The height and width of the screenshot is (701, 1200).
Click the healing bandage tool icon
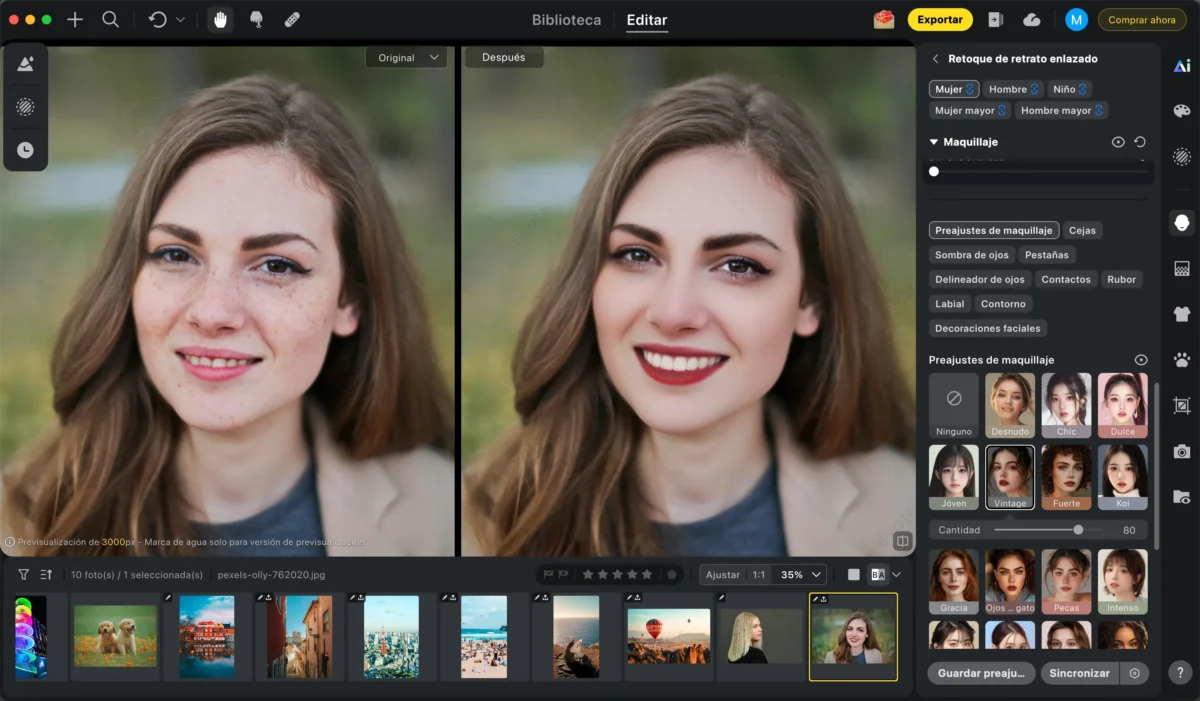point(292,19)
